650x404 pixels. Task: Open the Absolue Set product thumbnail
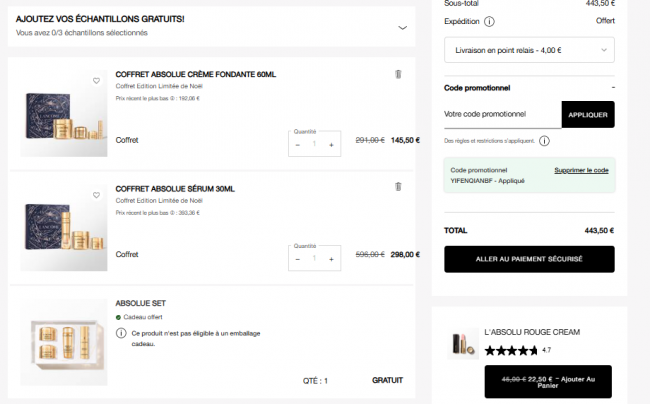pos(65,340)
